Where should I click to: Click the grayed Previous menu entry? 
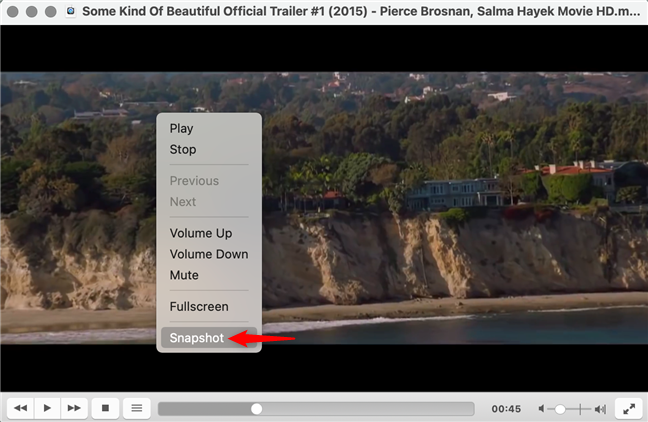[x=209, y=181]
